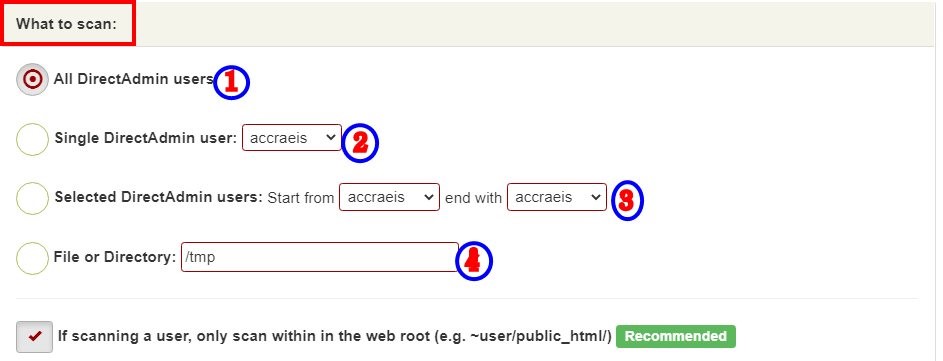Screen dimensions: 943x361
Task: Click the What to scan heading
Action: (x=66, y=24)
